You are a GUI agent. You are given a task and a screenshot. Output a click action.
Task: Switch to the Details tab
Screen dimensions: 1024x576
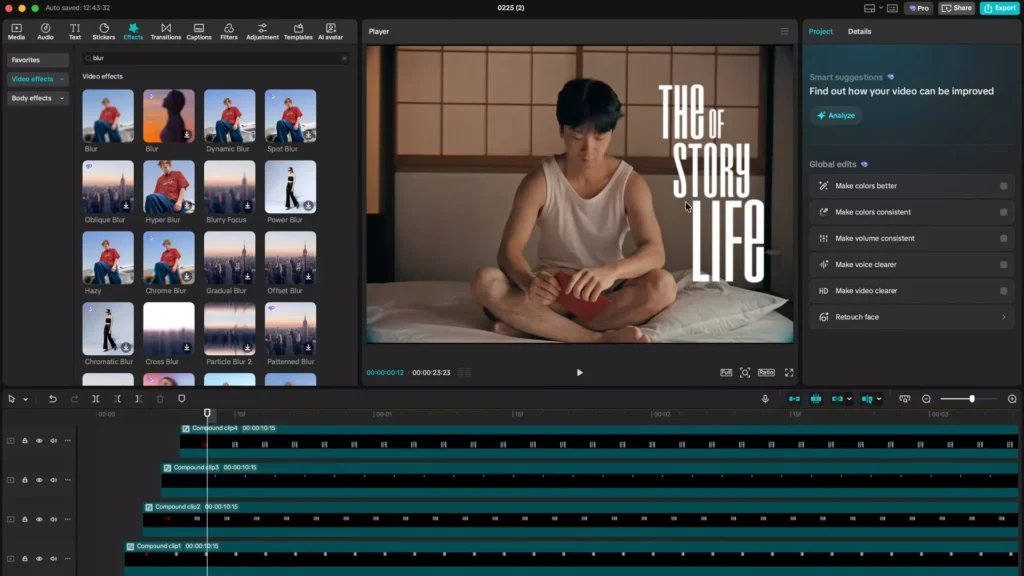point(857,31)
